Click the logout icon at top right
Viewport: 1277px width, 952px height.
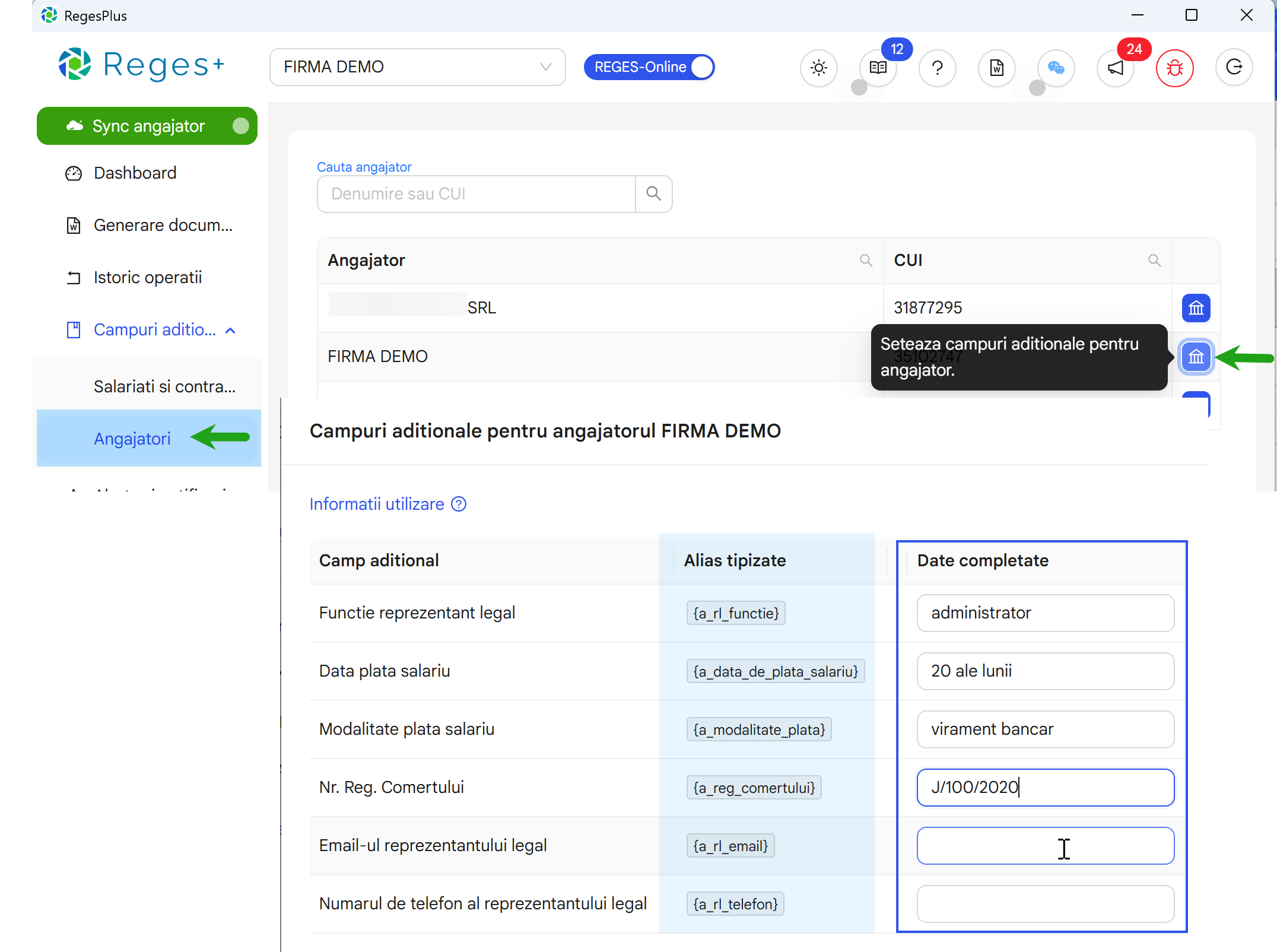[x=1234, y=68]
